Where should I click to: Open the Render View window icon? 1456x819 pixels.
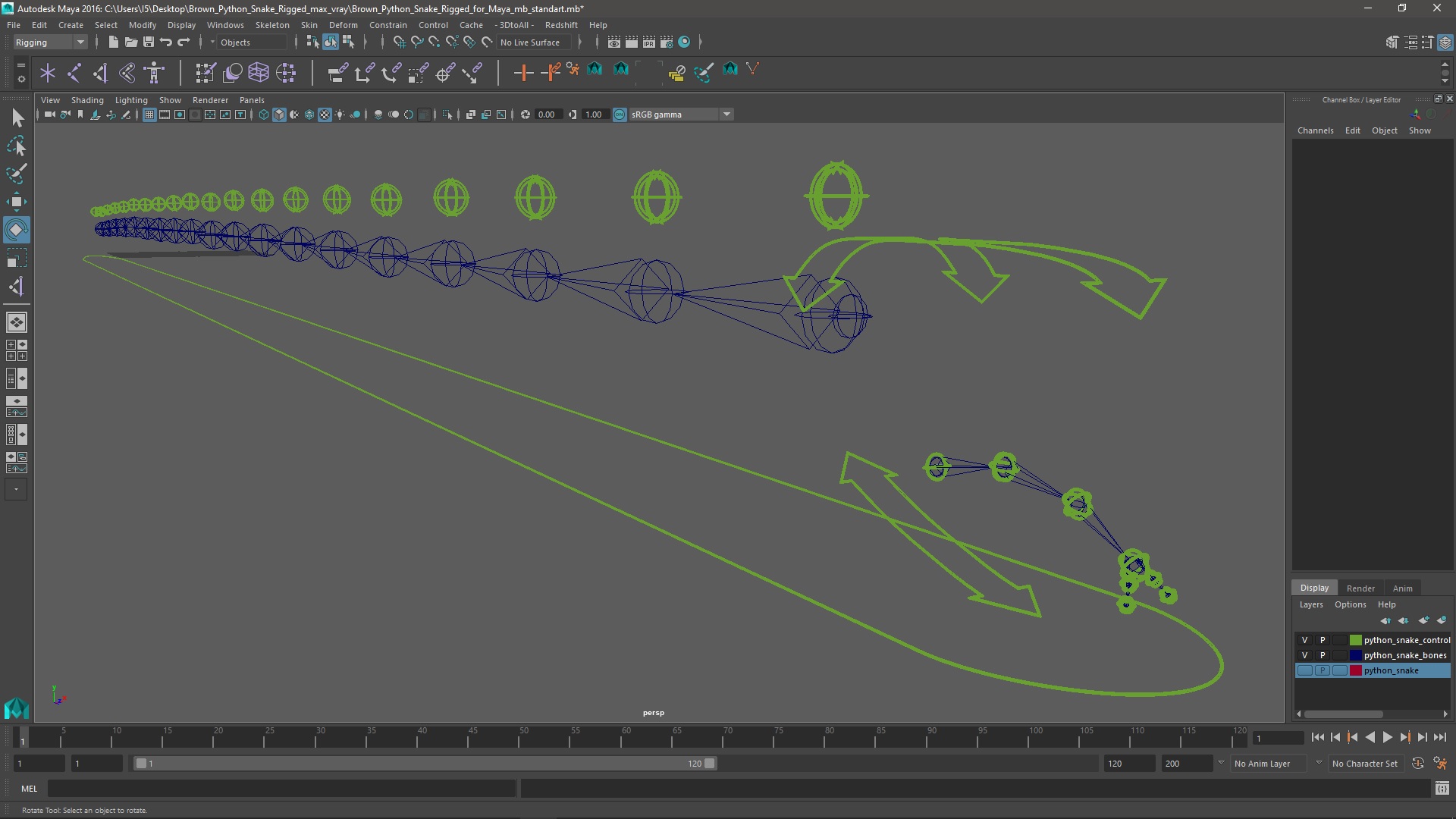point(614,42)
